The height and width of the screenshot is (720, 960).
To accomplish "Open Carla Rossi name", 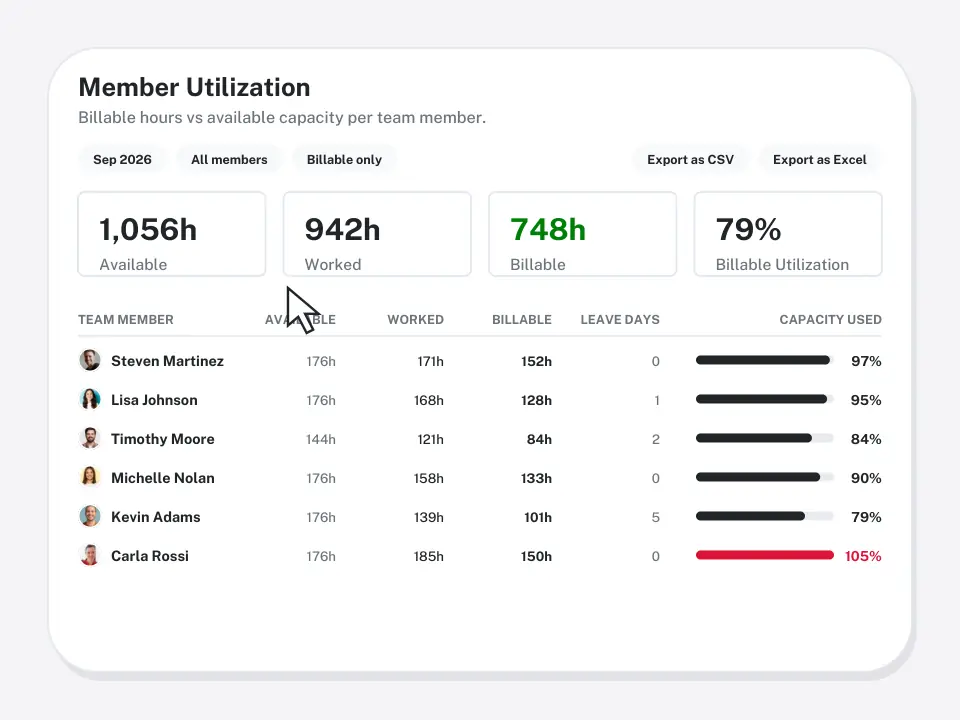I will click(x=150, y=556).
